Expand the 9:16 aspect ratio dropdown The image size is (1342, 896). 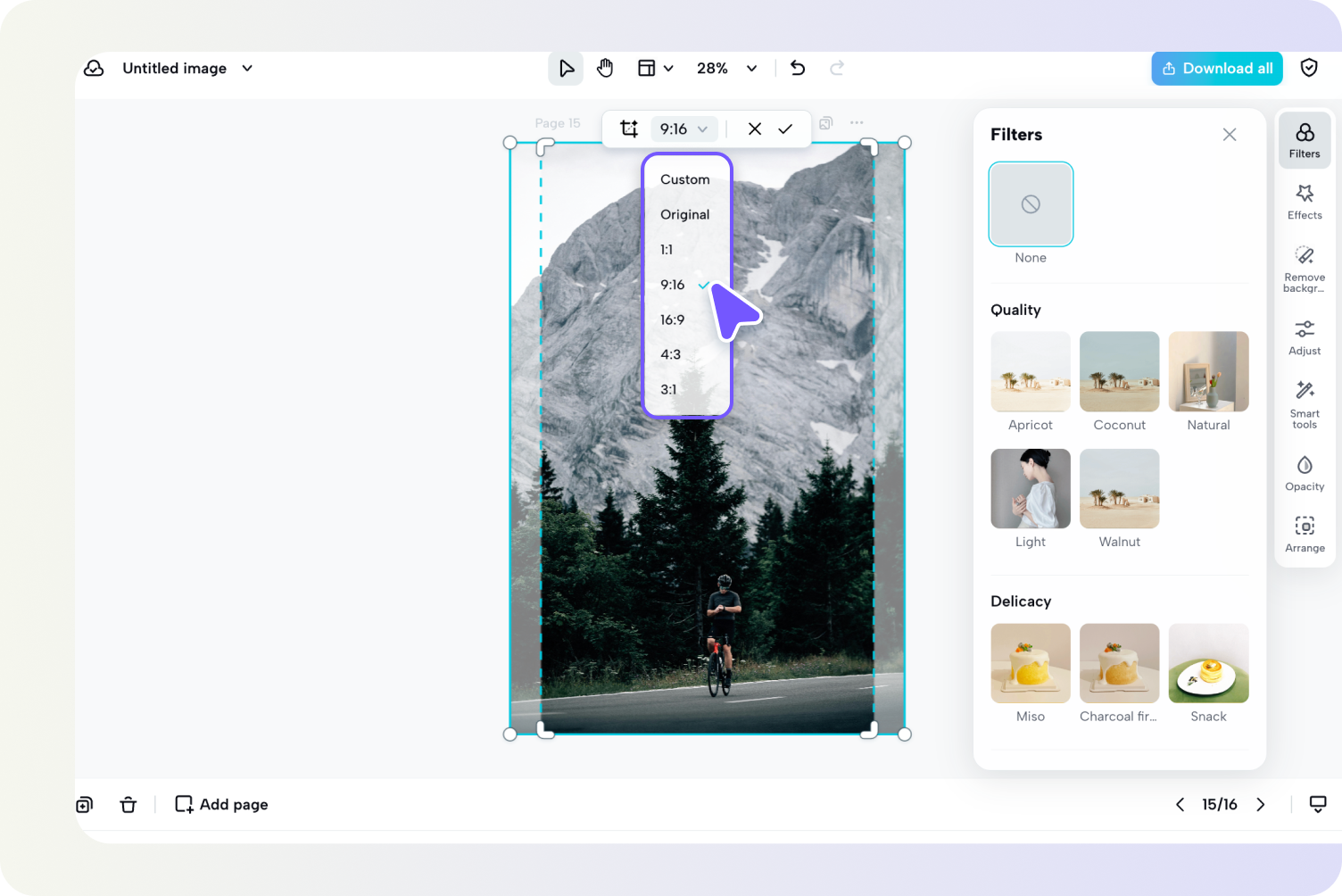point(683,129)
